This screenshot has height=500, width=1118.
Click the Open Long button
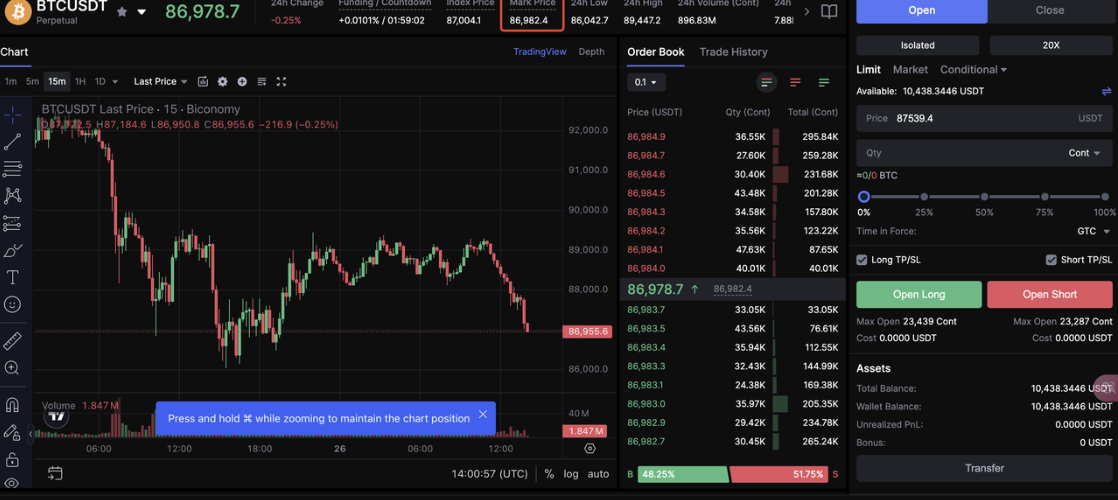point(918,294)
